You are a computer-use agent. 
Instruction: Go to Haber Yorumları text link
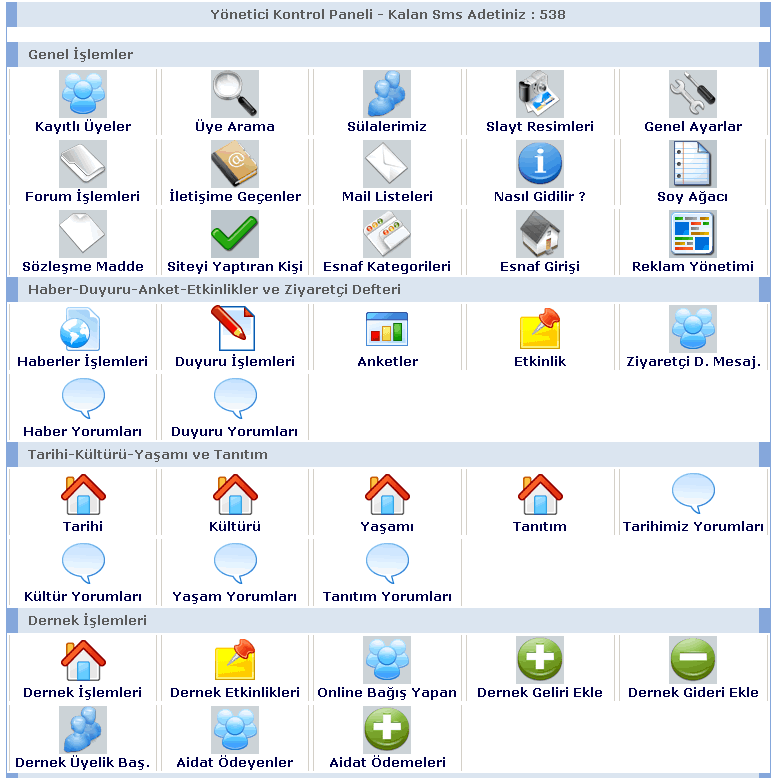click(82, 431)
